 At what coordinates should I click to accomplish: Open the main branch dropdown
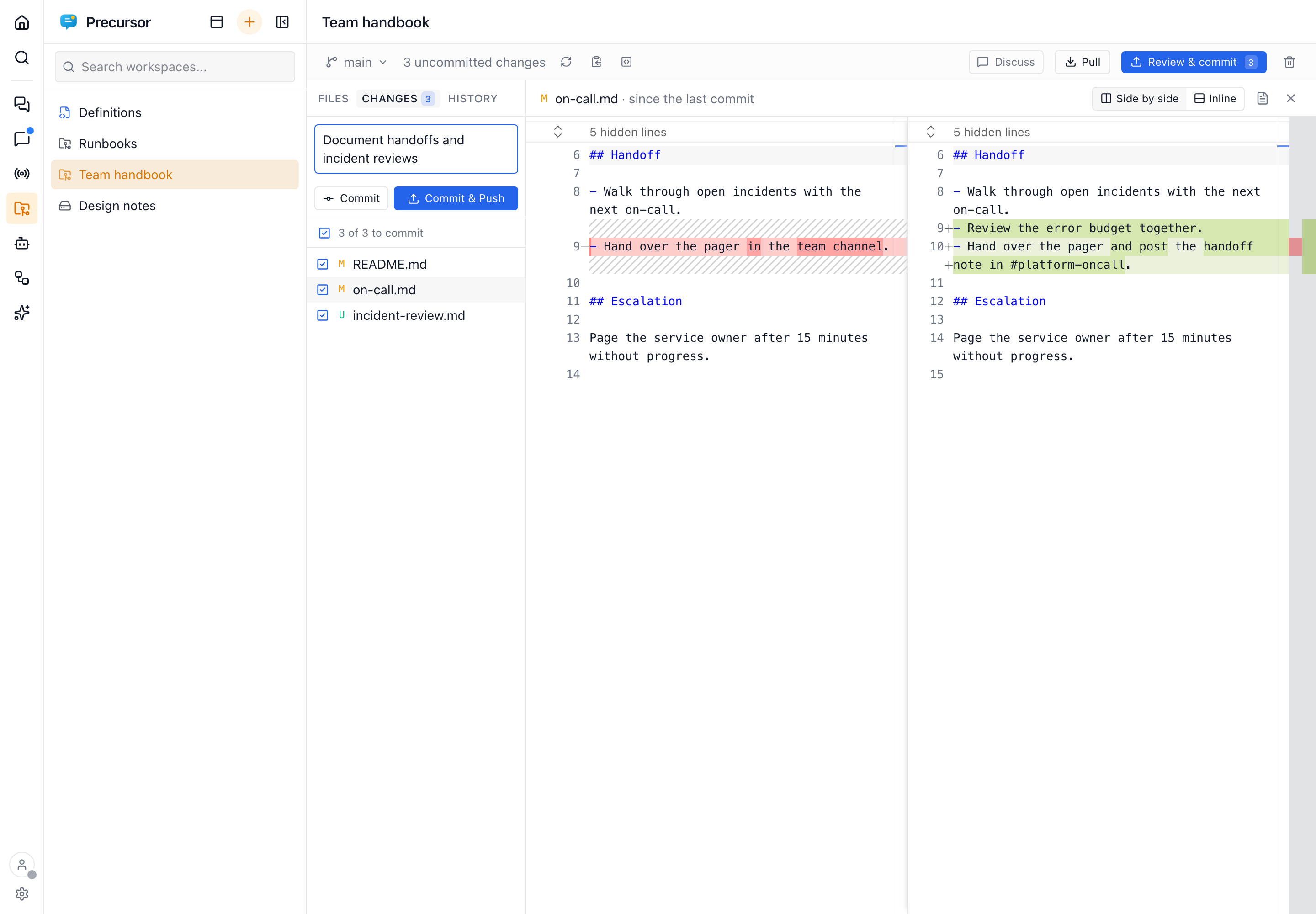tap(356, 62)
